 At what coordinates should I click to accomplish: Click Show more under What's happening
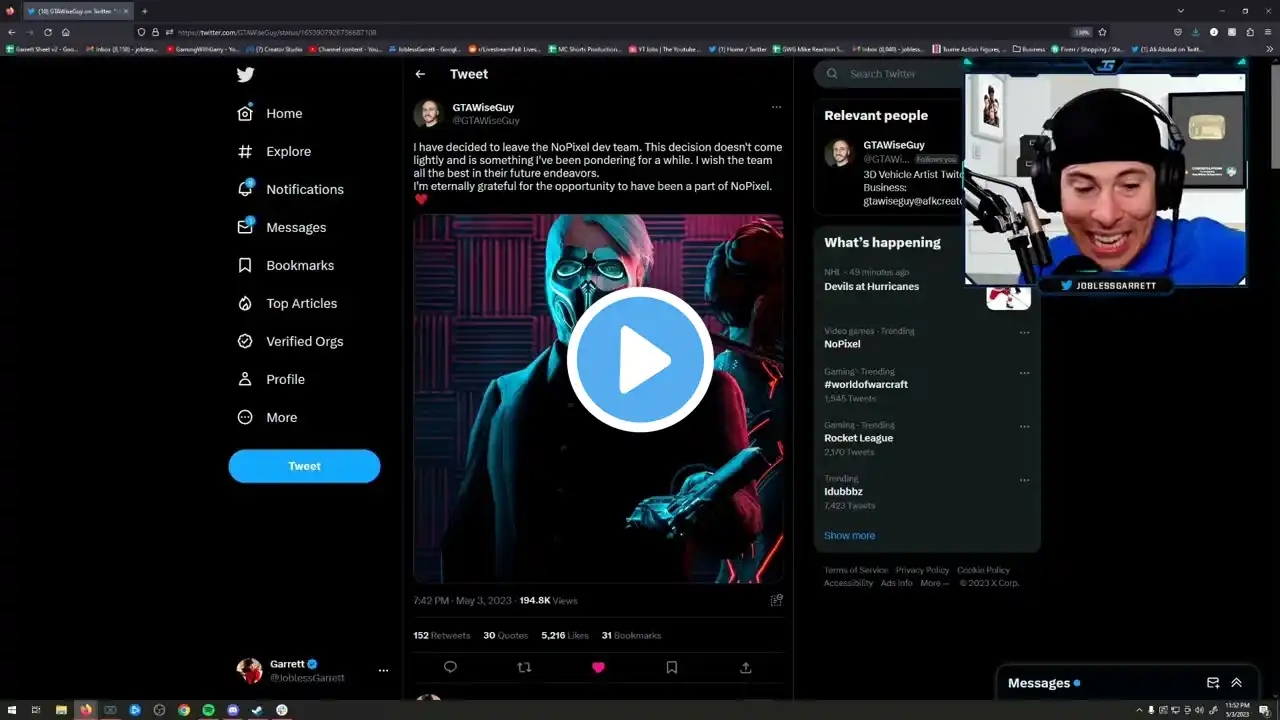(849, 535)
